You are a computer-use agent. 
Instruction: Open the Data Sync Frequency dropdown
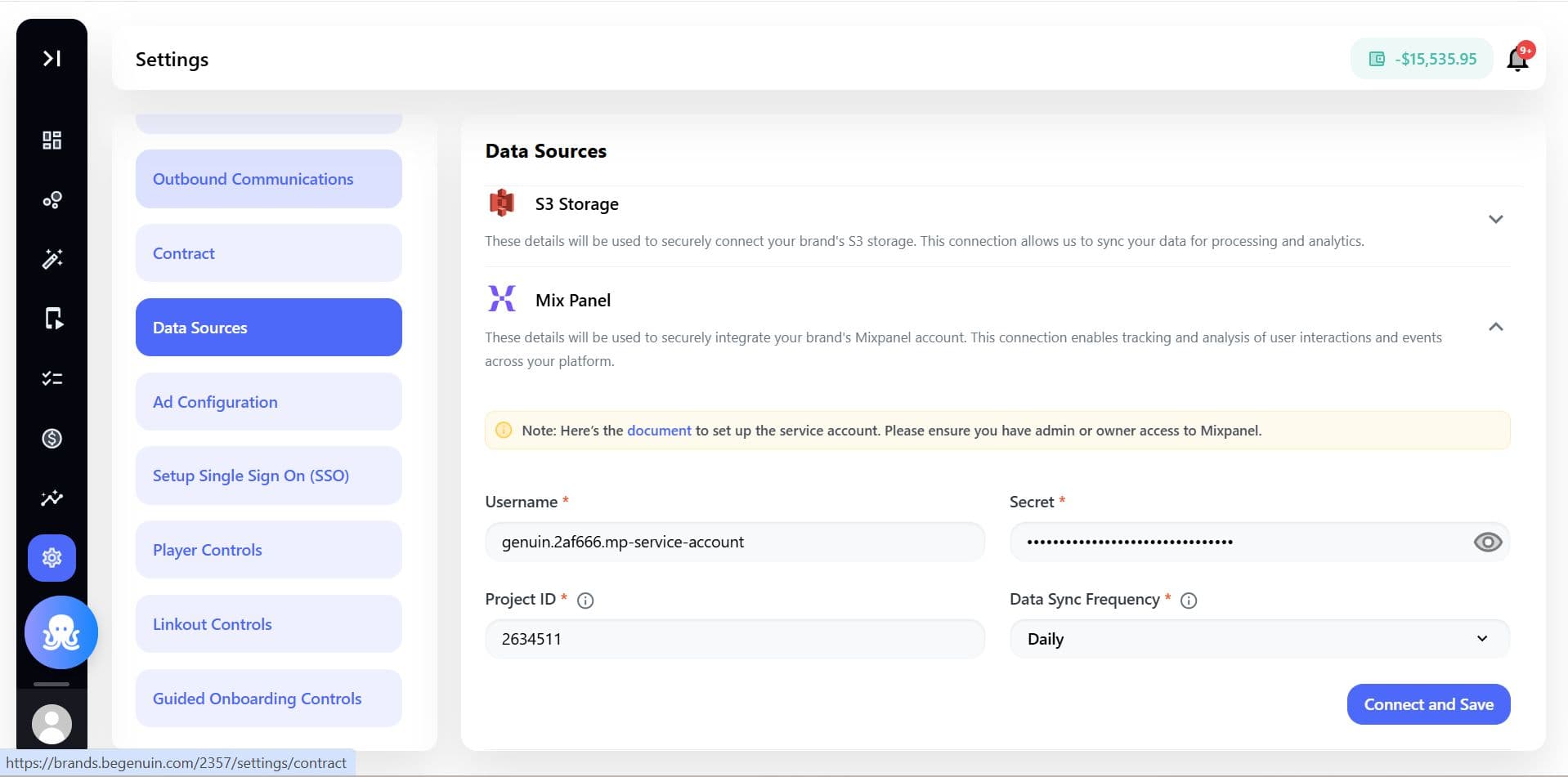click(x=1259, y=639)
